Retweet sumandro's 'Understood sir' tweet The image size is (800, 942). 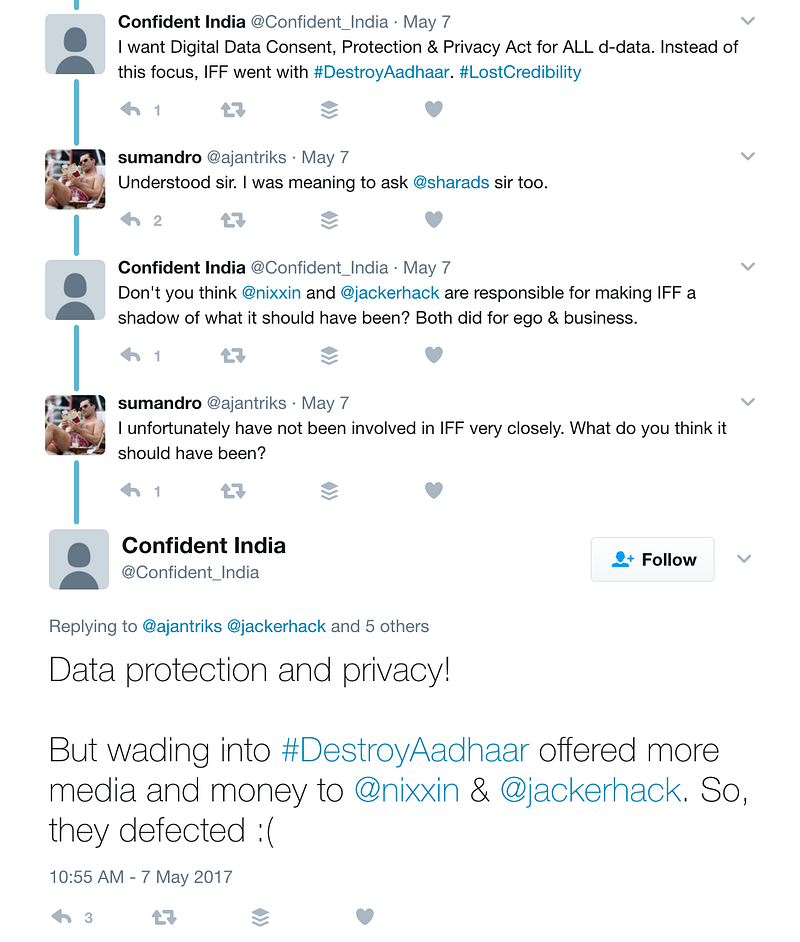(x=233, y=220)
